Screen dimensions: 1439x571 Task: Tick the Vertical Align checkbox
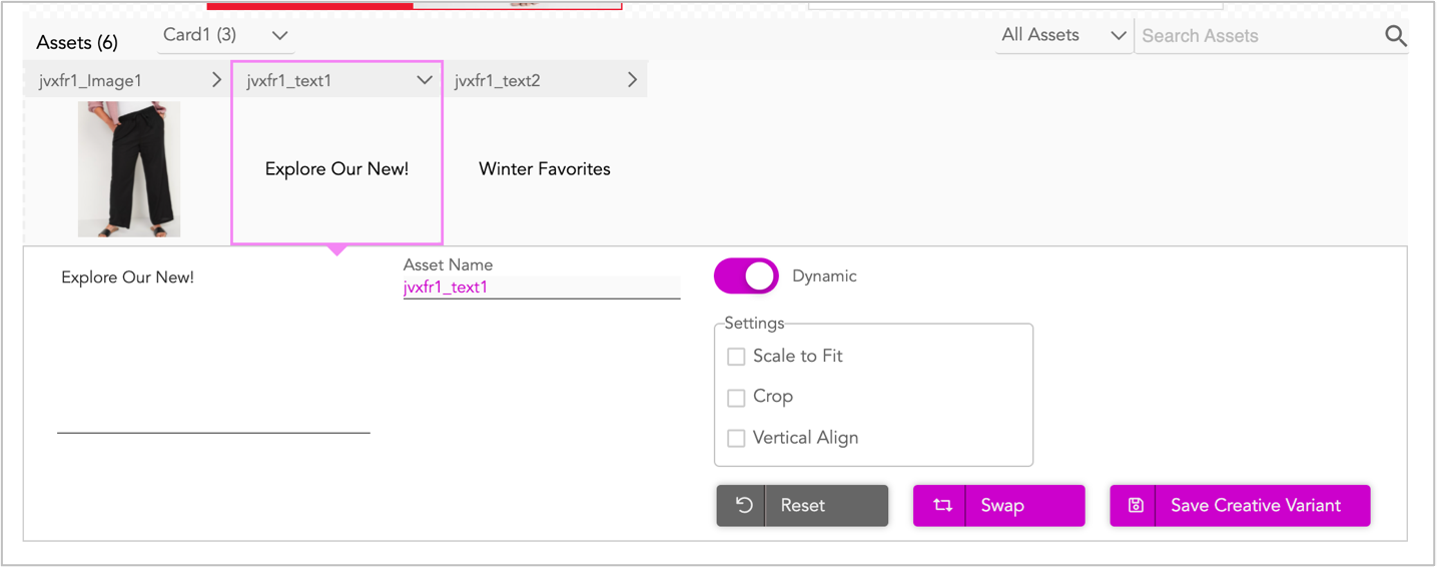click(x=736, y=438)
